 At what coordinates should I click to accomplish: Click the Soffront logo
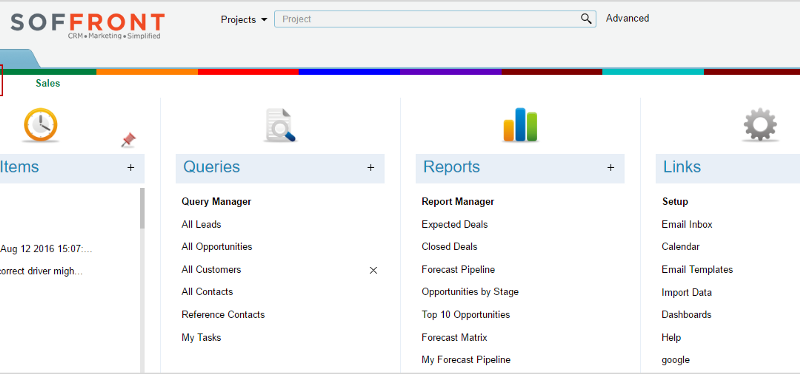[x=87, y=26]
